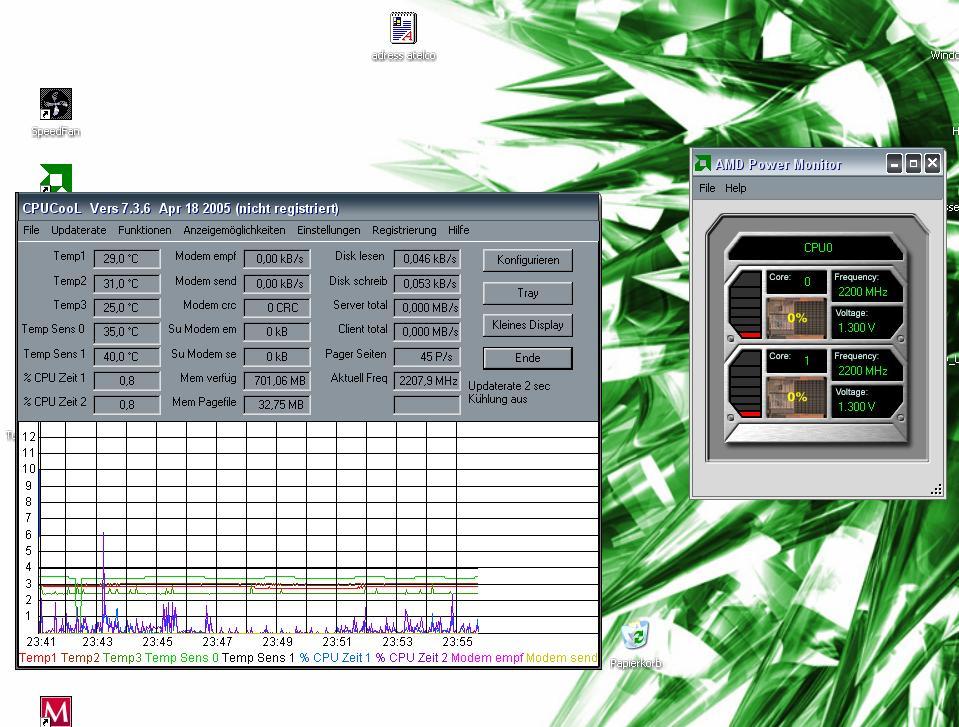Open the red M desktop shortcut

pos(56,711)
